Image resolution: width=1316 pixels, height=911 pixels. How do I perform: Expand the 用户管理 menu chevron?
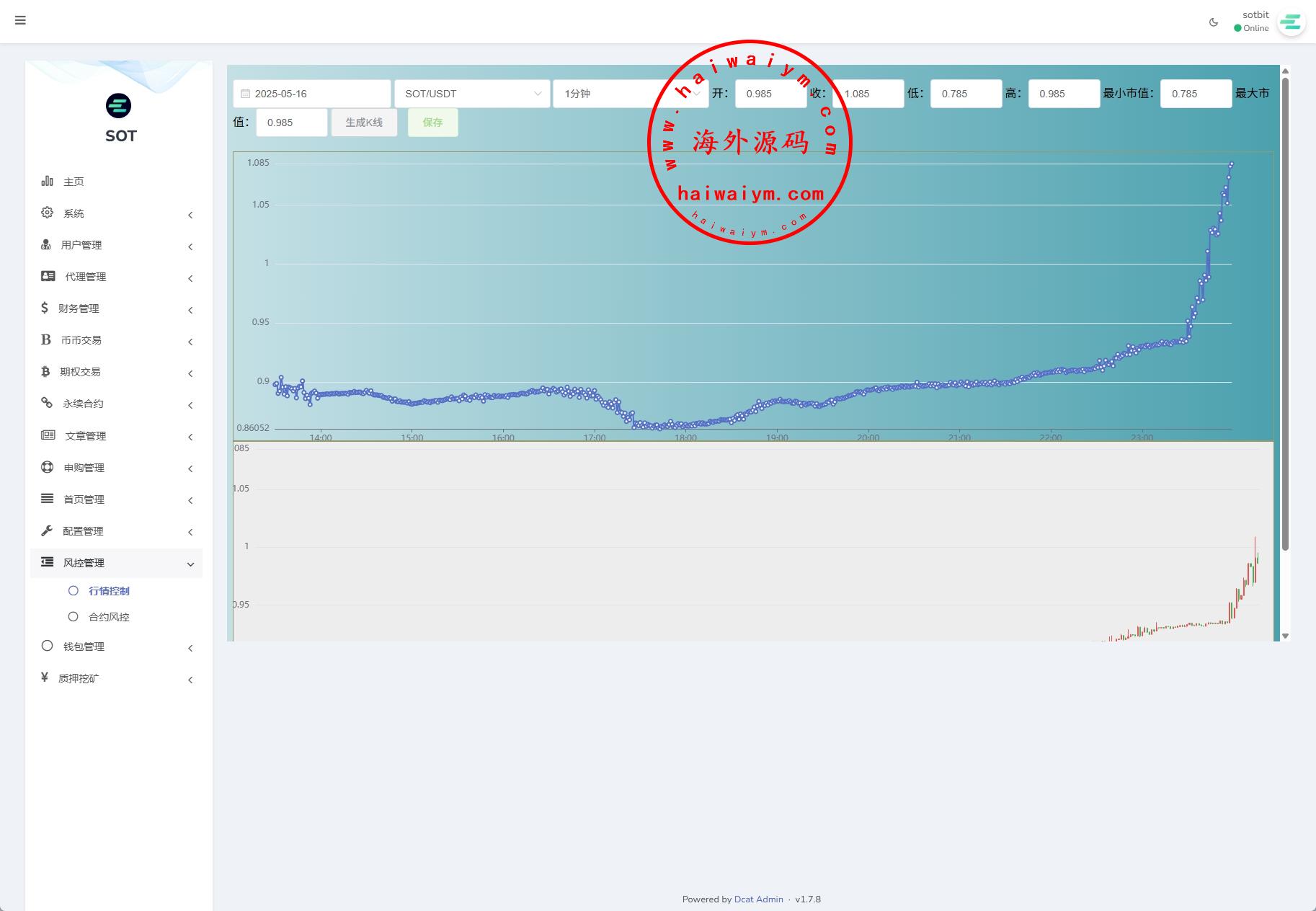(190, 246)
